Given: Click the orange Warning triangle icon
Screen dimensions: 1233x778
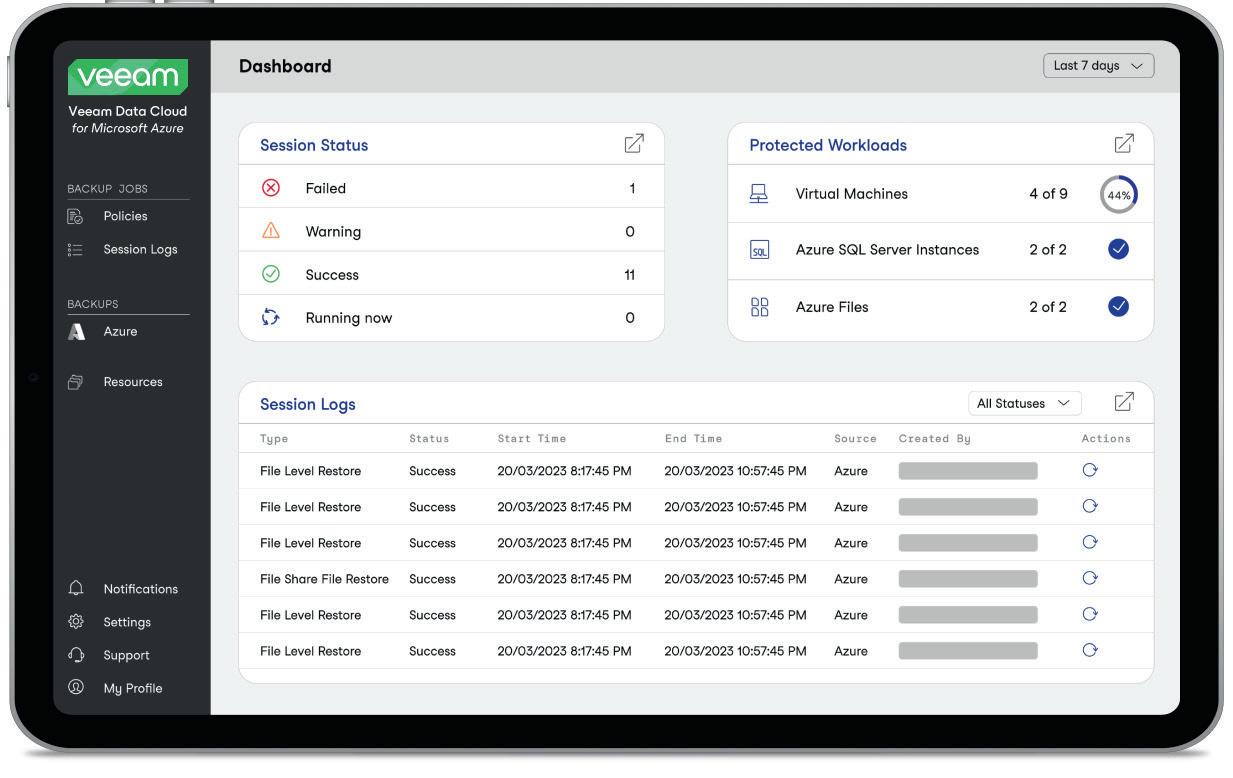Looking at the screenshot, I should 270,231.
